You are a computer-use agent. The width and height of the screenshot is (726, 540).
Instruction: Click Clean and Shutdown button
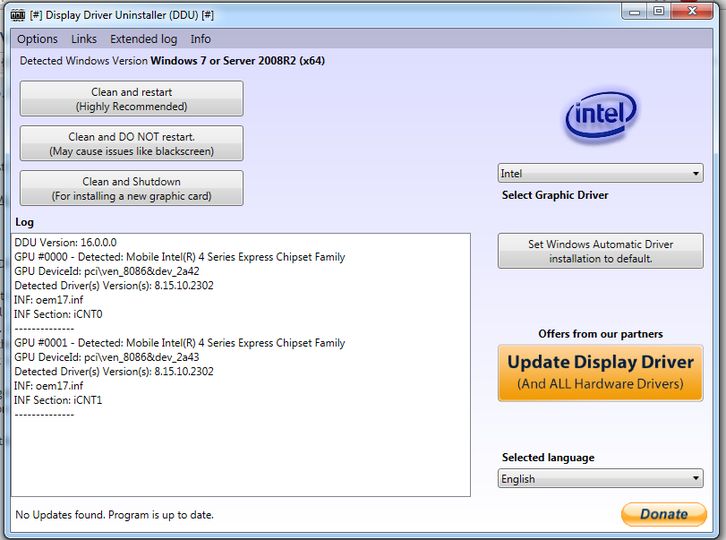pos(131,188)
